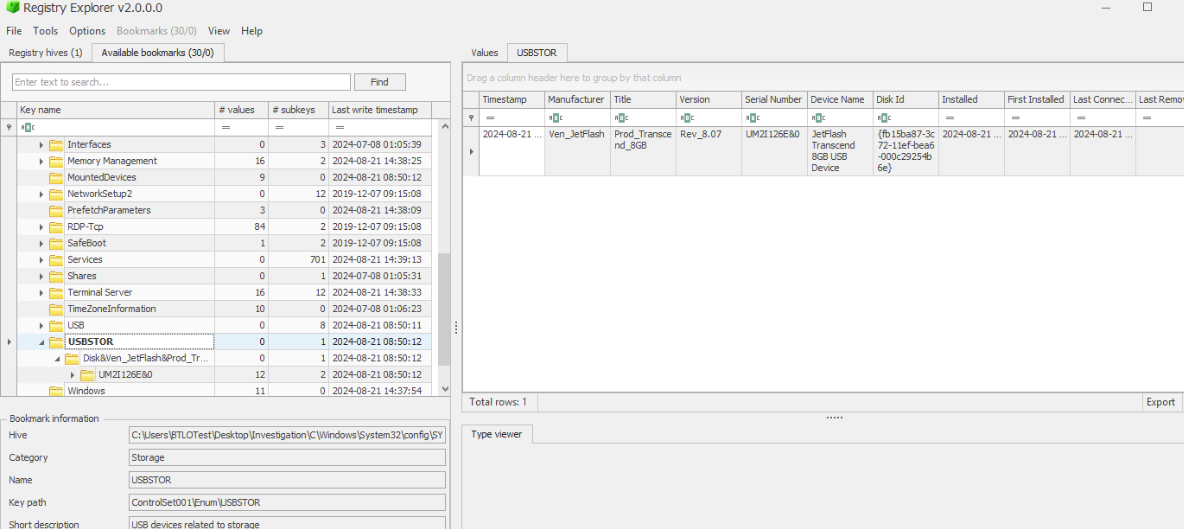1184x529 pixels.
Task: Click the folder icon beside MountedDevices
Action: (x=56, y=178)
